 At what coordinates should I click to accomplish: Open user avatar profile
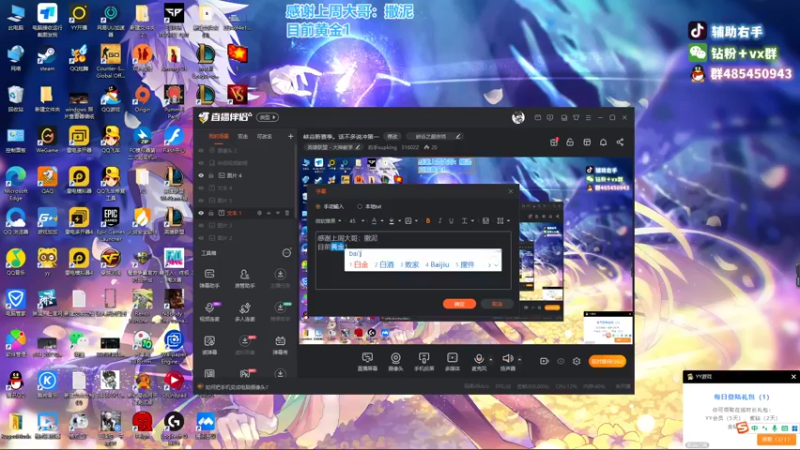(x=518, y=118)
